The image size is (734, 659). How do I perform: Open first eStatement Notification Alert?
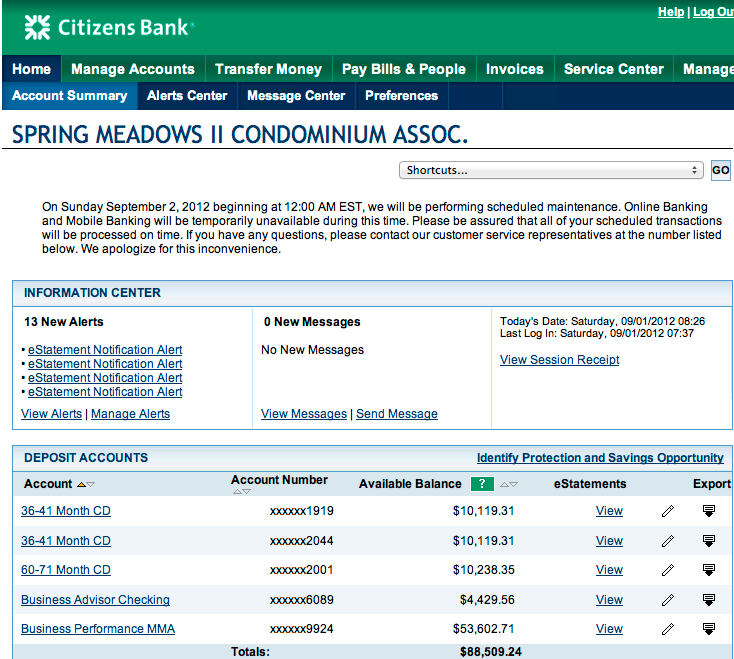tap(105, 350)
